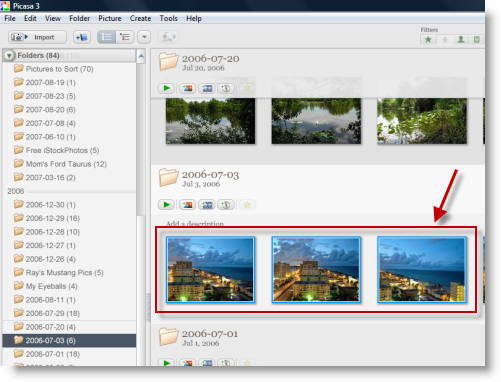Click the Import button

37,37
